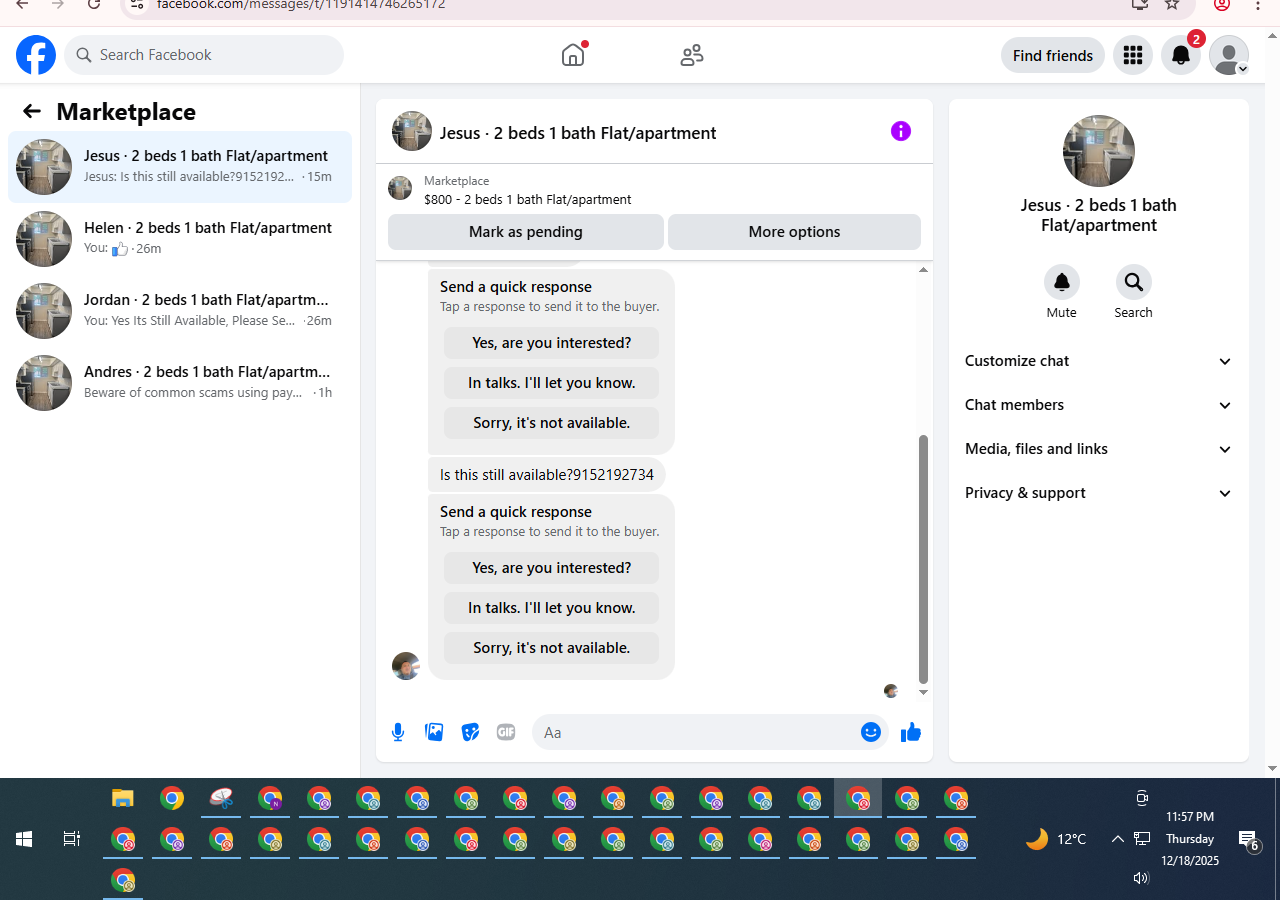Search in conversation magnifier icon

point(1134,282)
